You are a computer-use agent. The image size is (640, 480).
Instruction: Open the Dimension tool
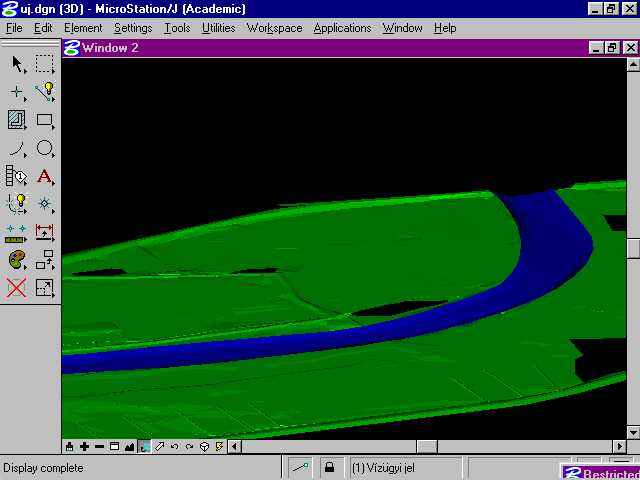tap(45, 233)
